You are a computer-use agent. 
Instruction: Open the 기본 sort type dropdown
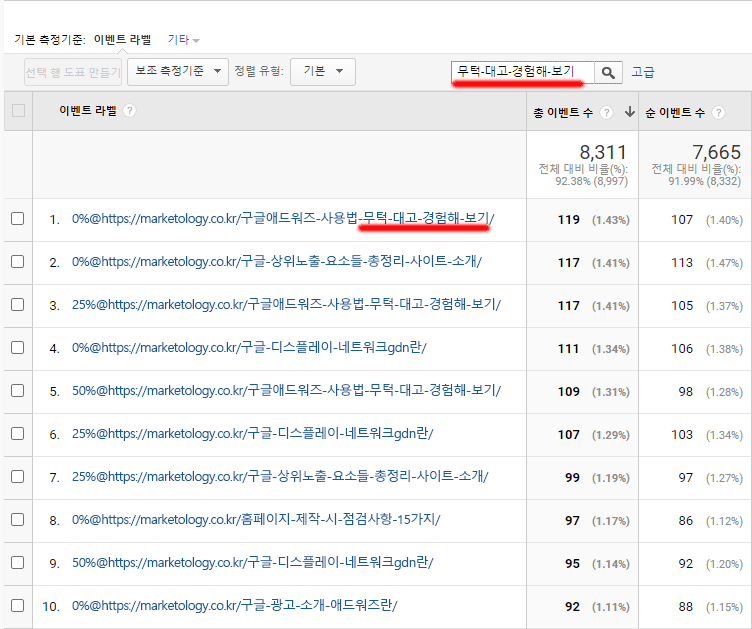[x=322, y=71]
